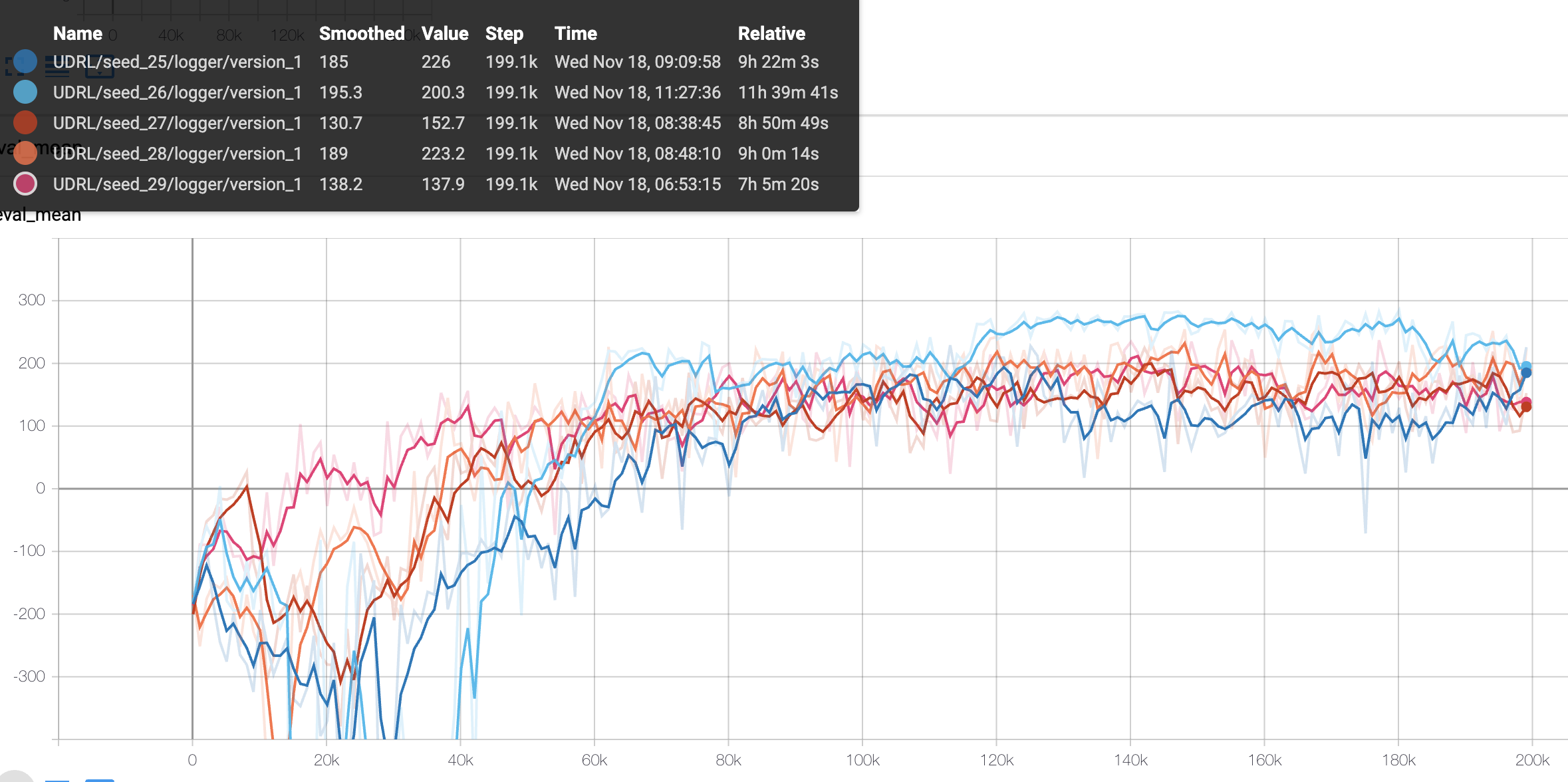
Task: Click the Time column header
Action: click(x=575, y=33)
